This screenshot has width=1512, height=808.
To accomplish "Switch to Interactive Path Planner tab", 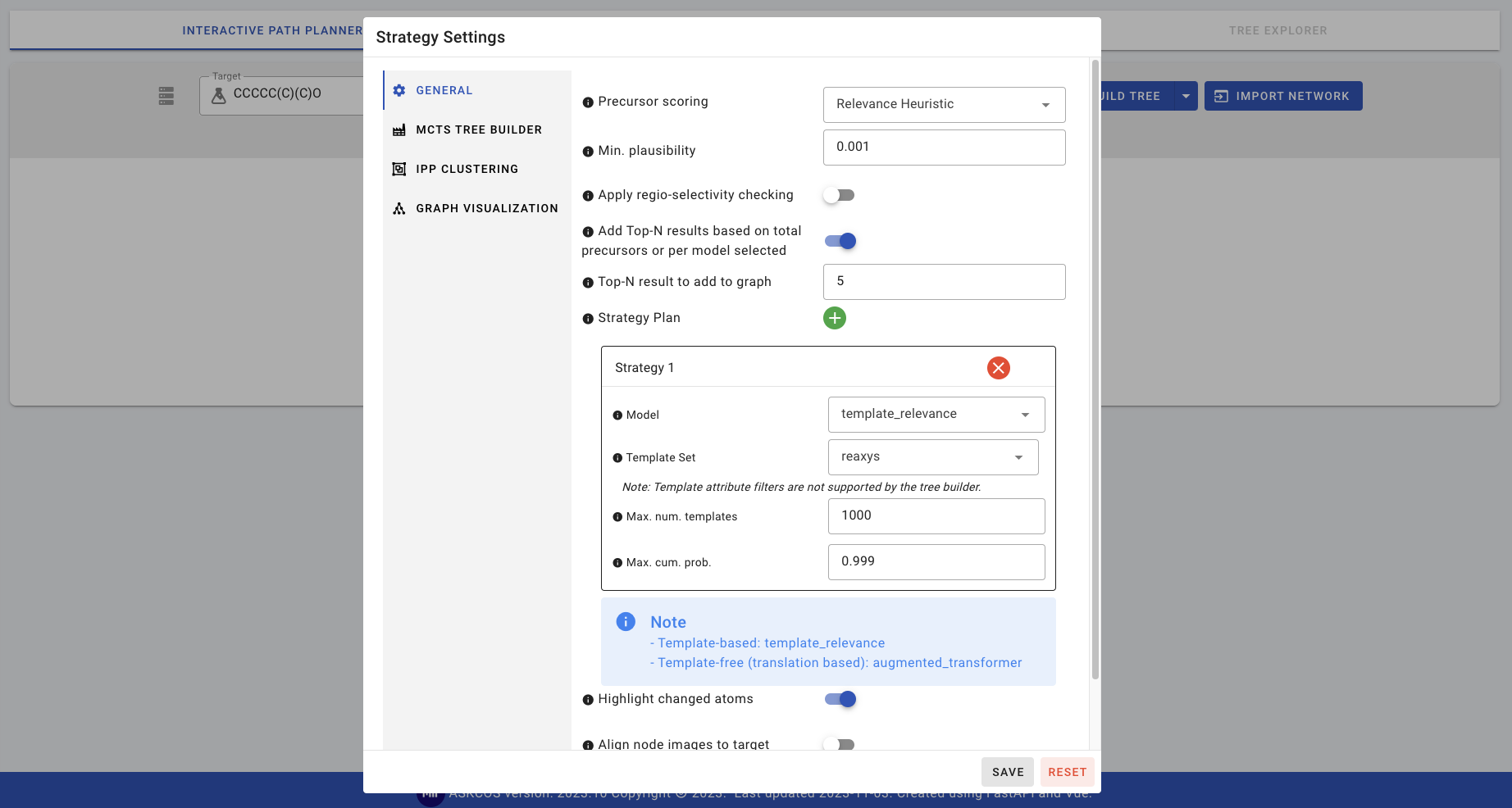I will [272, 30].
